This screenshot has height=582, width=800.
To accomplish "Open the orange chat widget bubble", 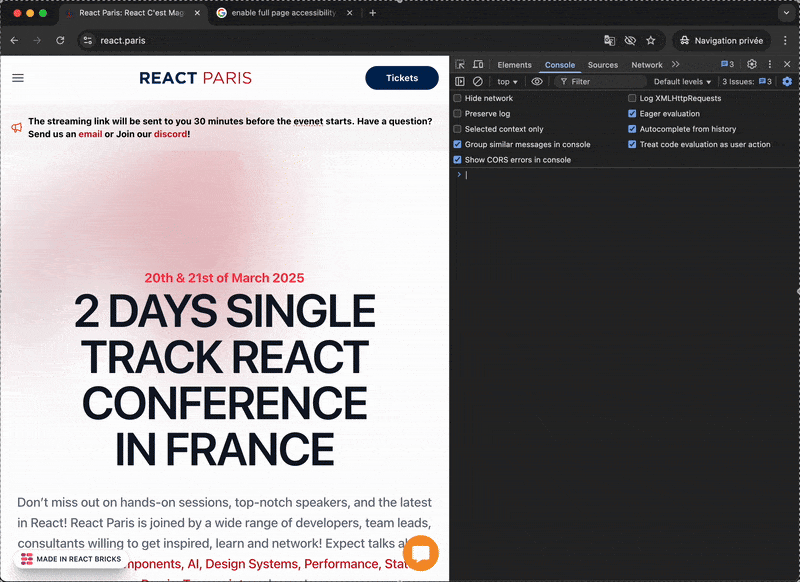I will [420, 553].
